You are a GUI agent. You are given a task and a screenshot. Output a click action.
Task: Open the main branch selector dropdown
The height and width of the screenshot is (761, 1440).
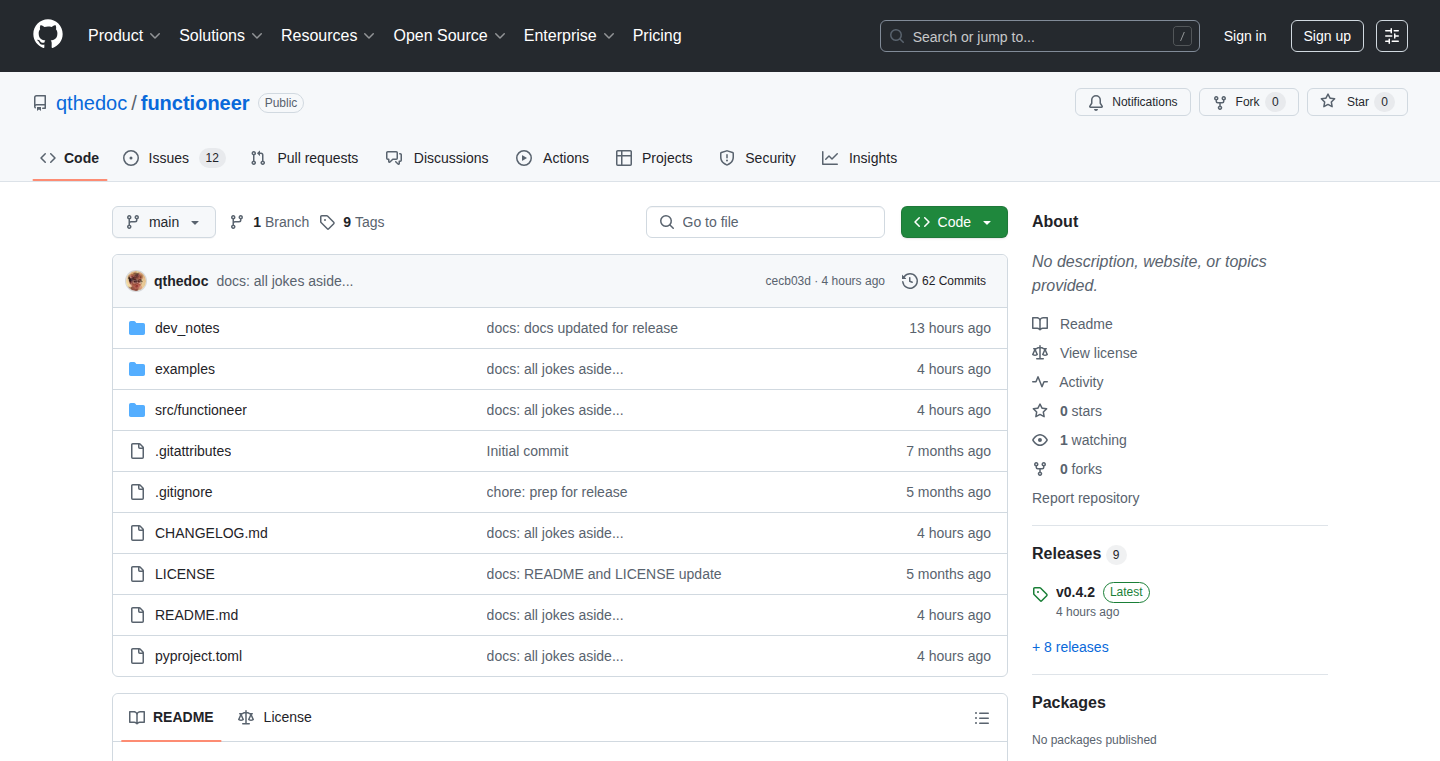(164, 222)
